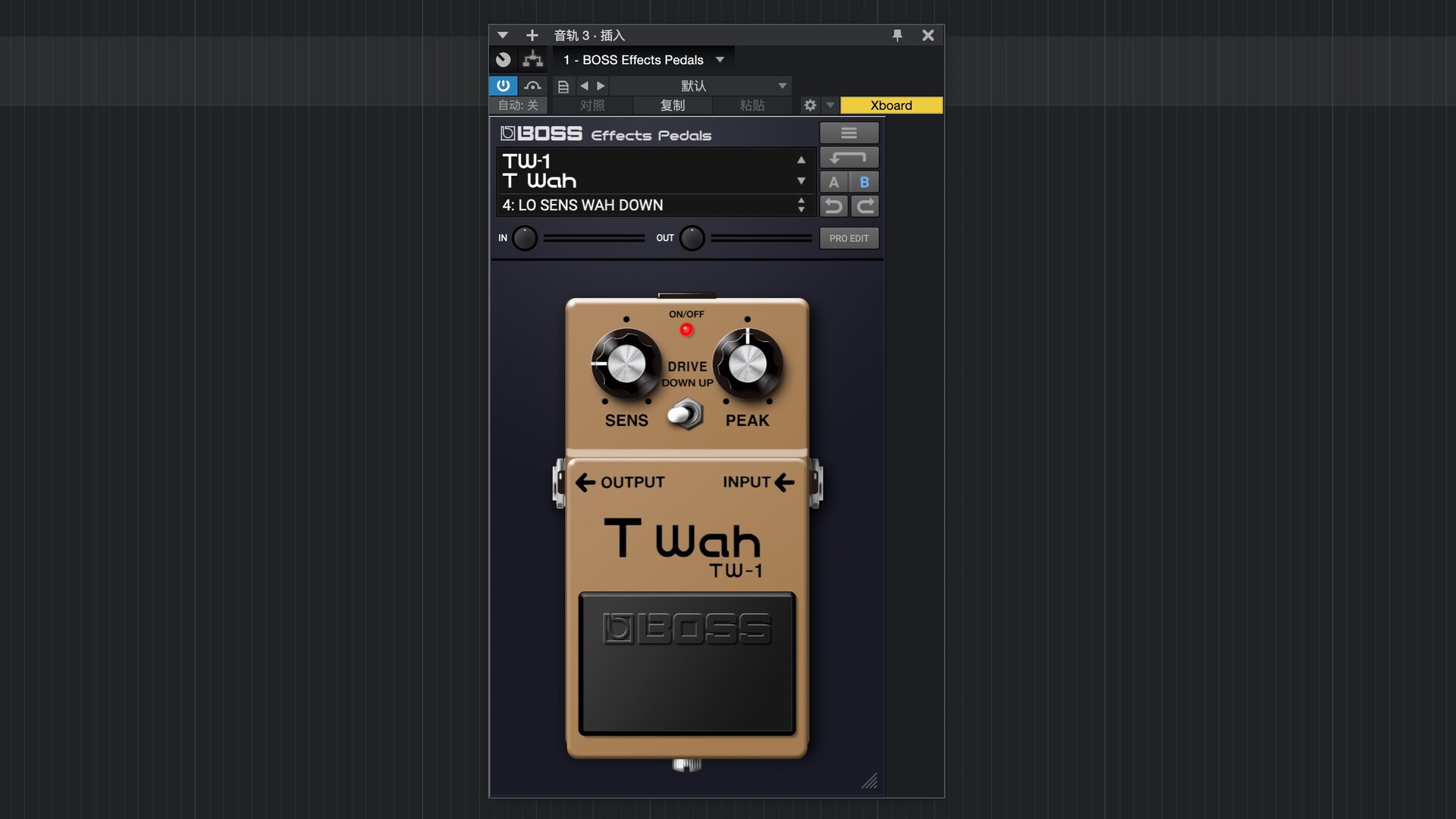Open the preset file page icon

pyautogui.click(x=563, y=86)
